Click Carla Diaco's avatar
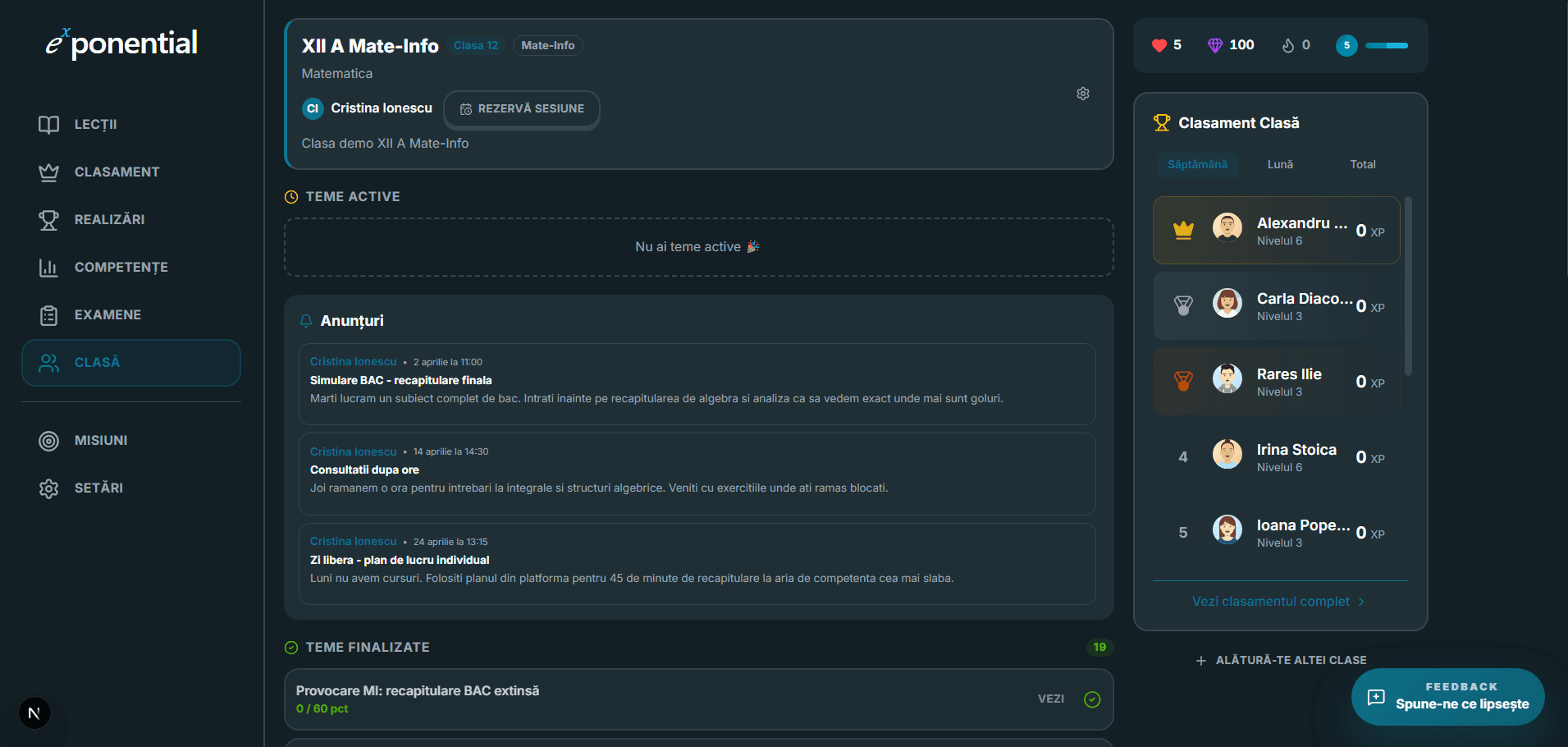The image size is (1568, 747). point(1227,303)
